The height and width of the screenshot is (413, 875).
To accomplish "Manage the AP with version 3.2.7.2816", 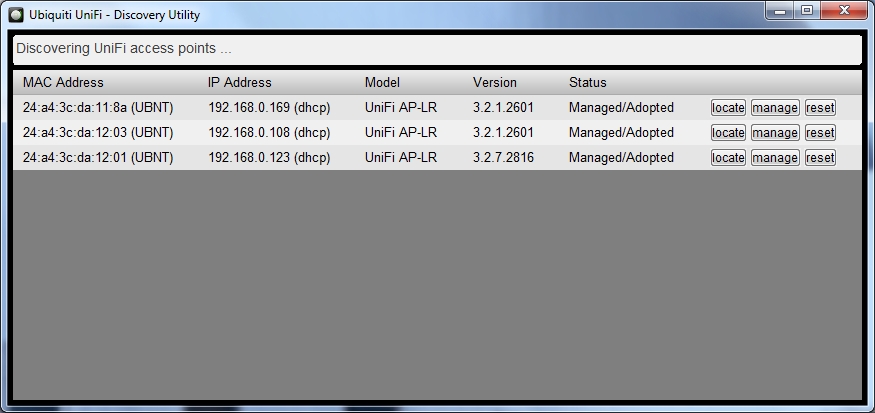I will 775,158.
